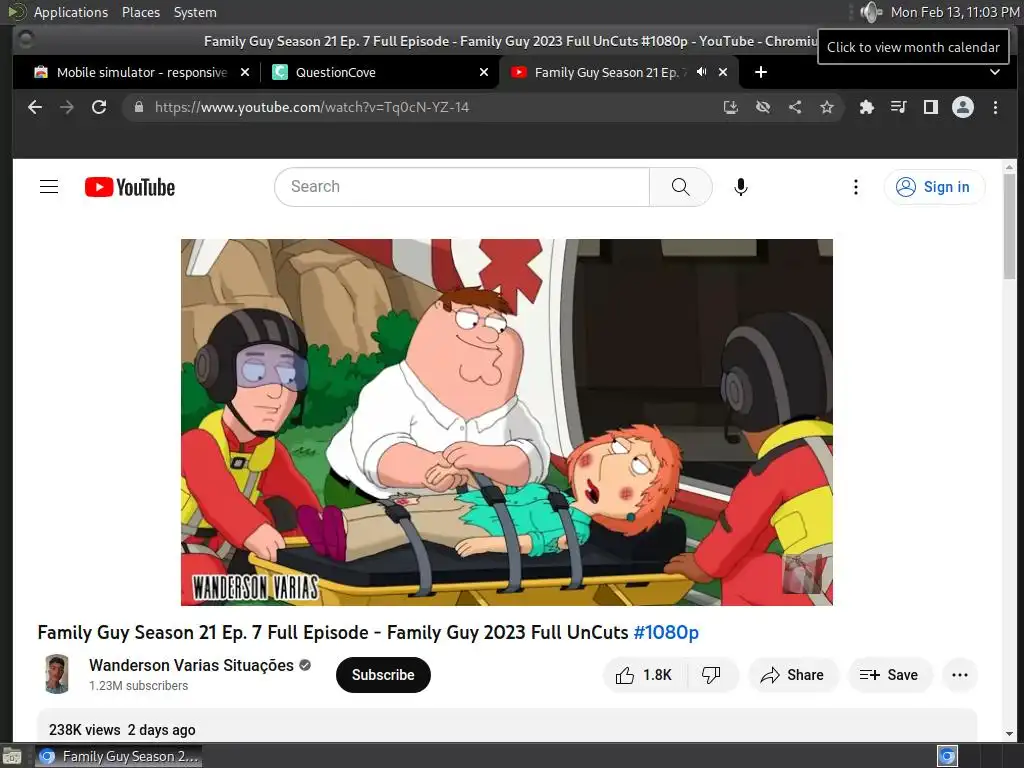Go back with the browser back arrow
The height and width of the screenshot is (768, 1024).
35,107
